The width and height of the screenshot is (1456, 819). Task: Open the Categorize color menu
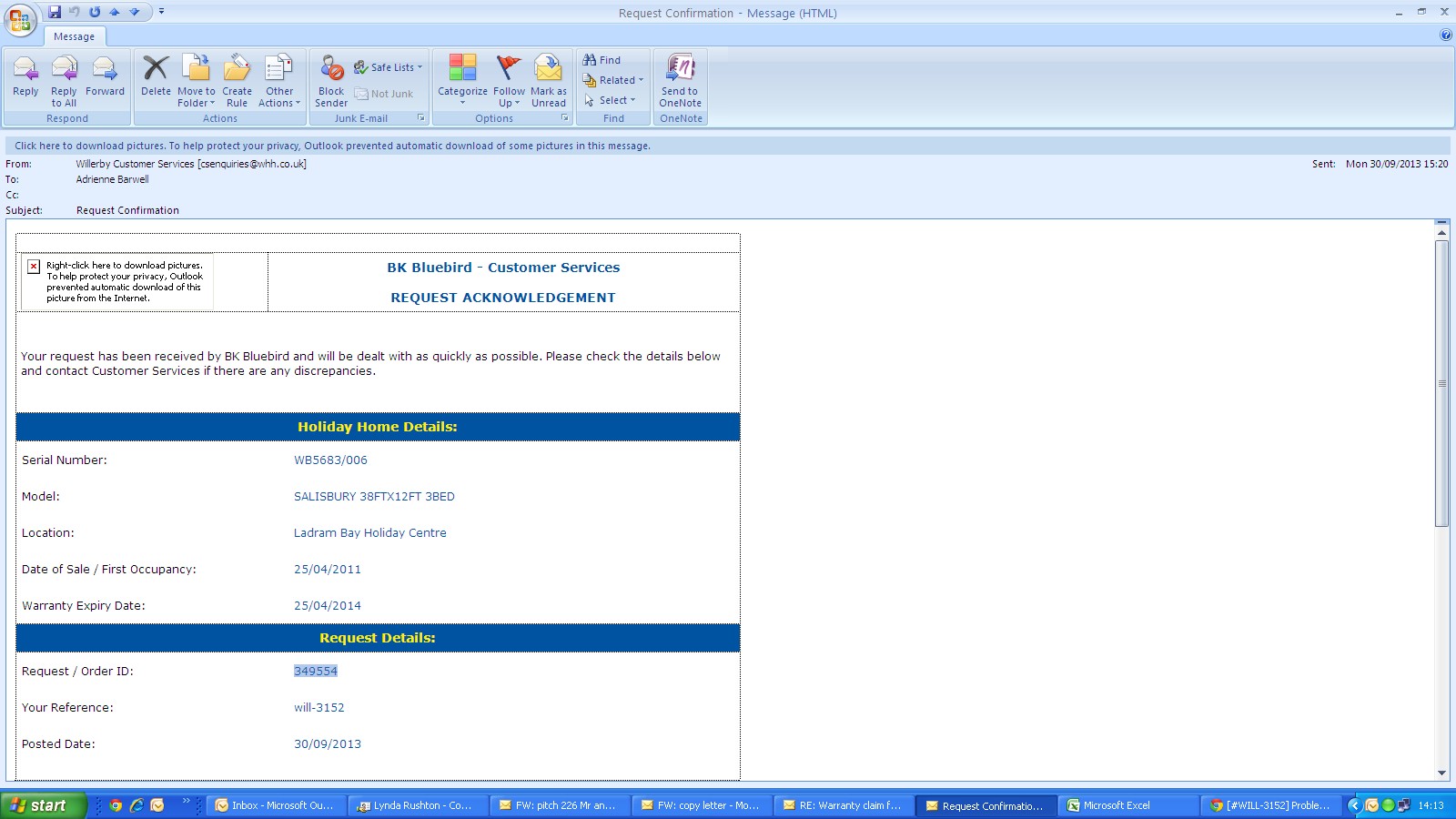(x=462, y=81)
